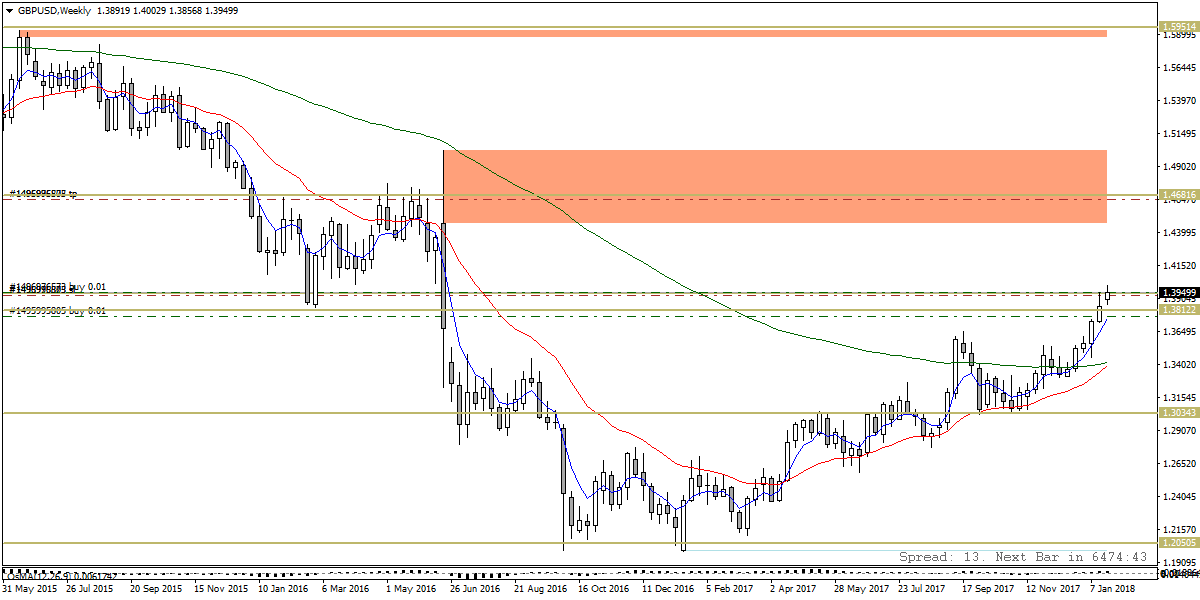Click the 1.24045 price scale value

click(x=1181, y=496)
